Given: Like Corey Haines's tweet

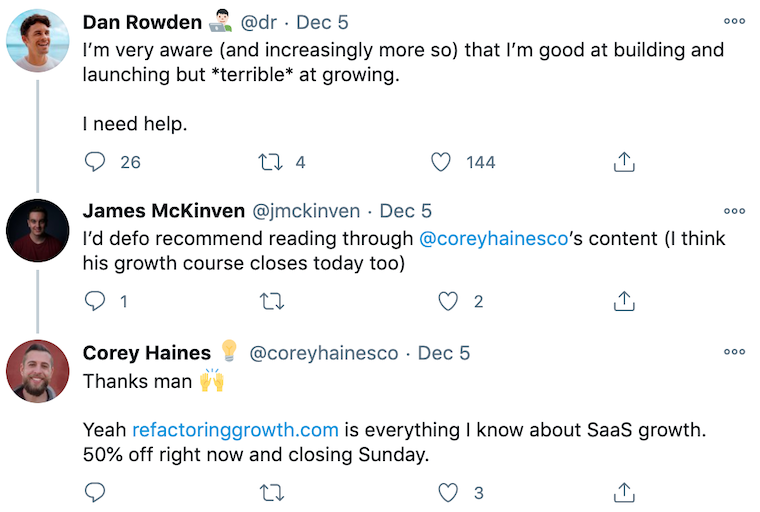Looking at the screenshot, I should coord(449,492).
